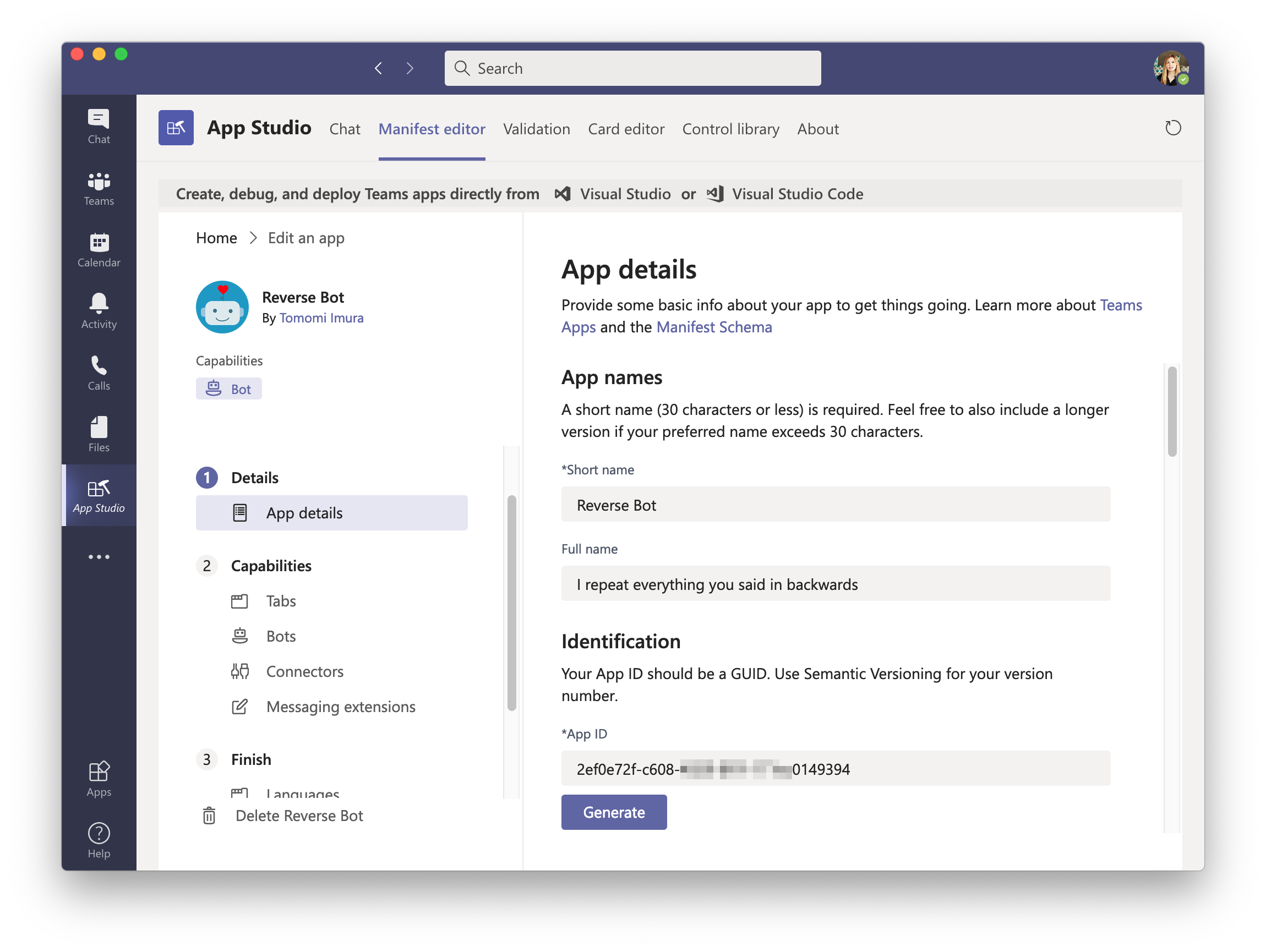1266x952 pixels.
Task: Open the Apps icon in the sidebar
Action: 98,778
